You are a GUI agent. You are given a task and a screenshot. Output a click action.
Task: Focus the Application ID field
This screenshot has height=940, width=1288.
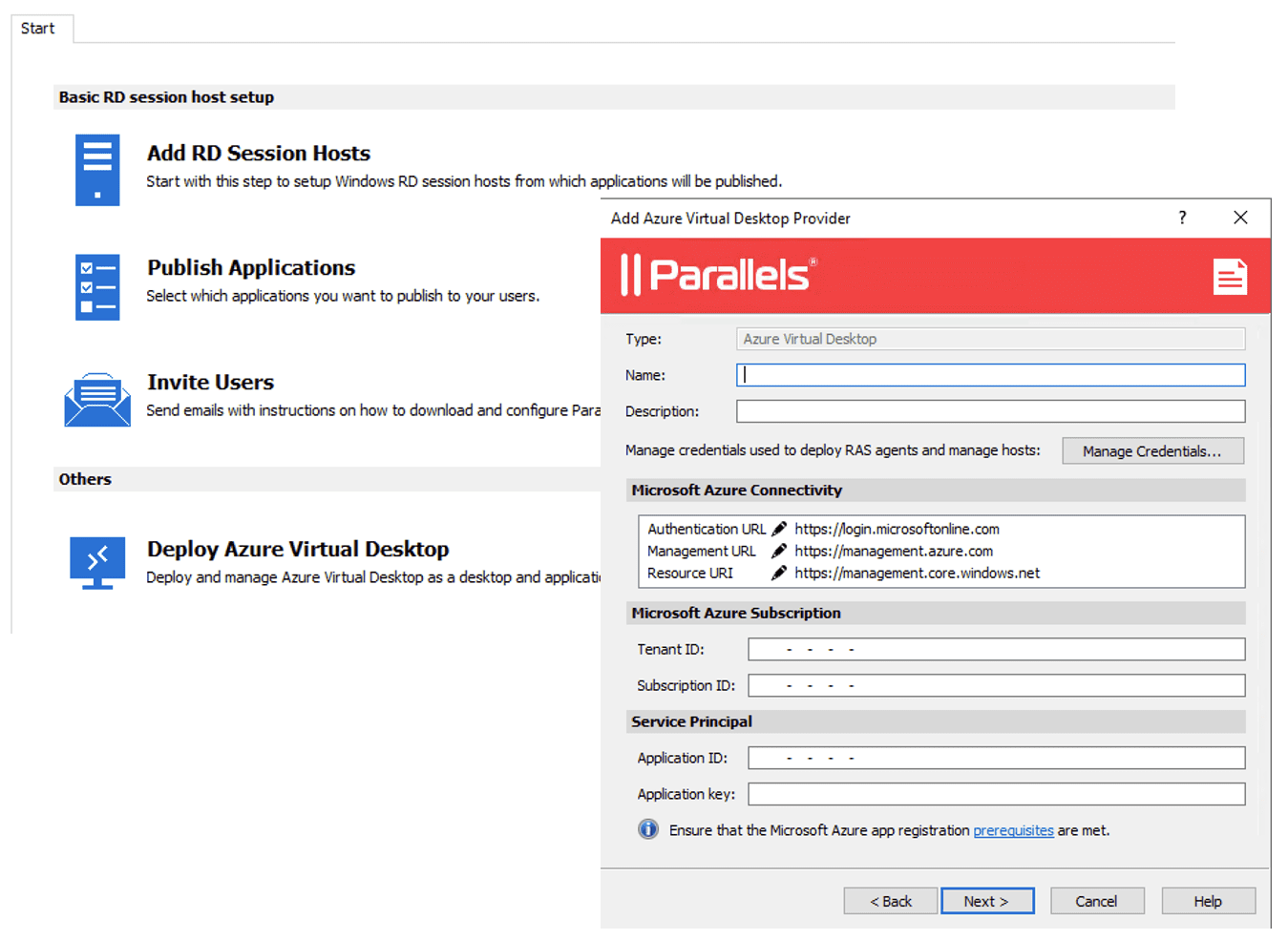click(x=996, y=758)
